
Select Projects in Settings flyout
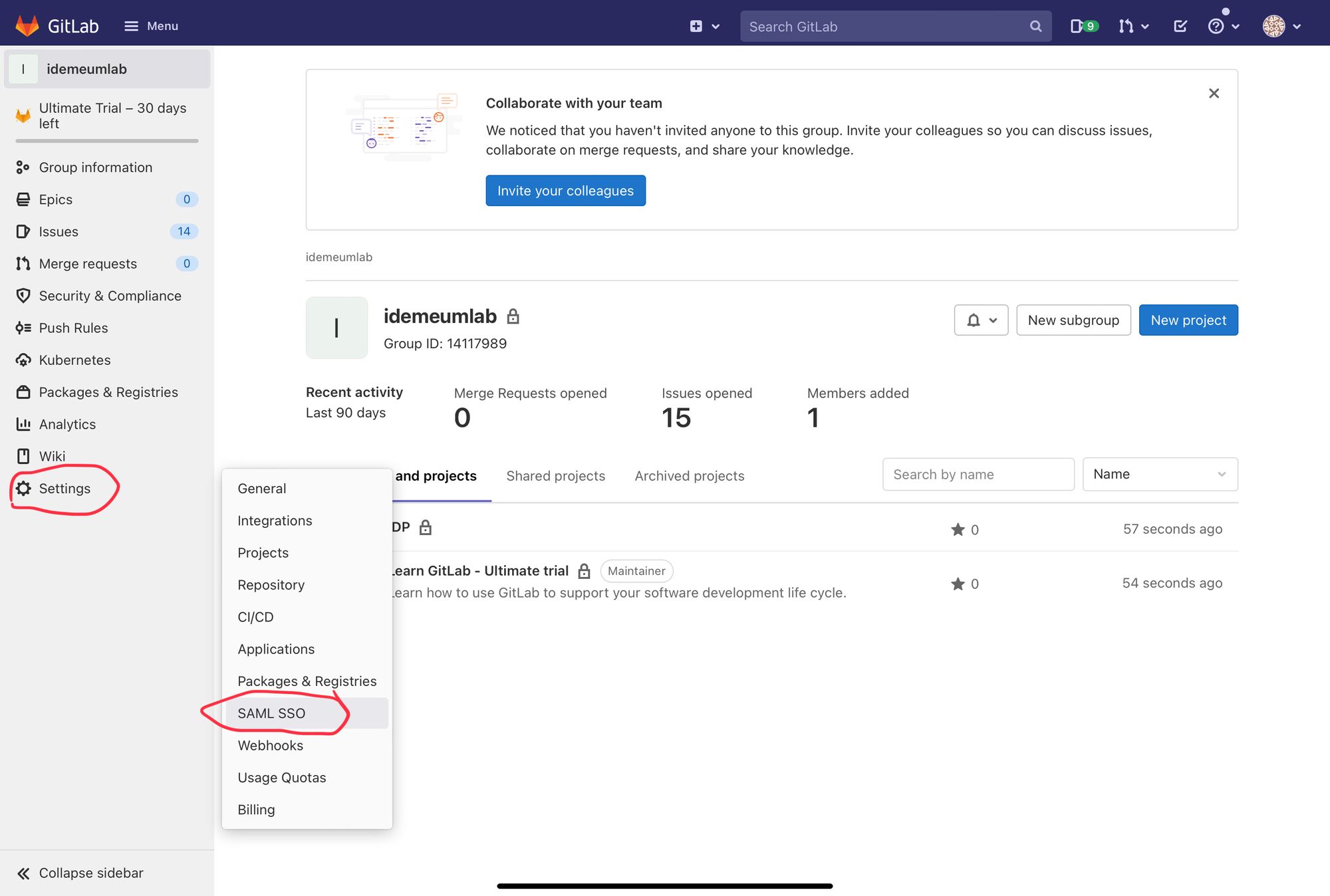pyautogui.click(x=307, y=552)
